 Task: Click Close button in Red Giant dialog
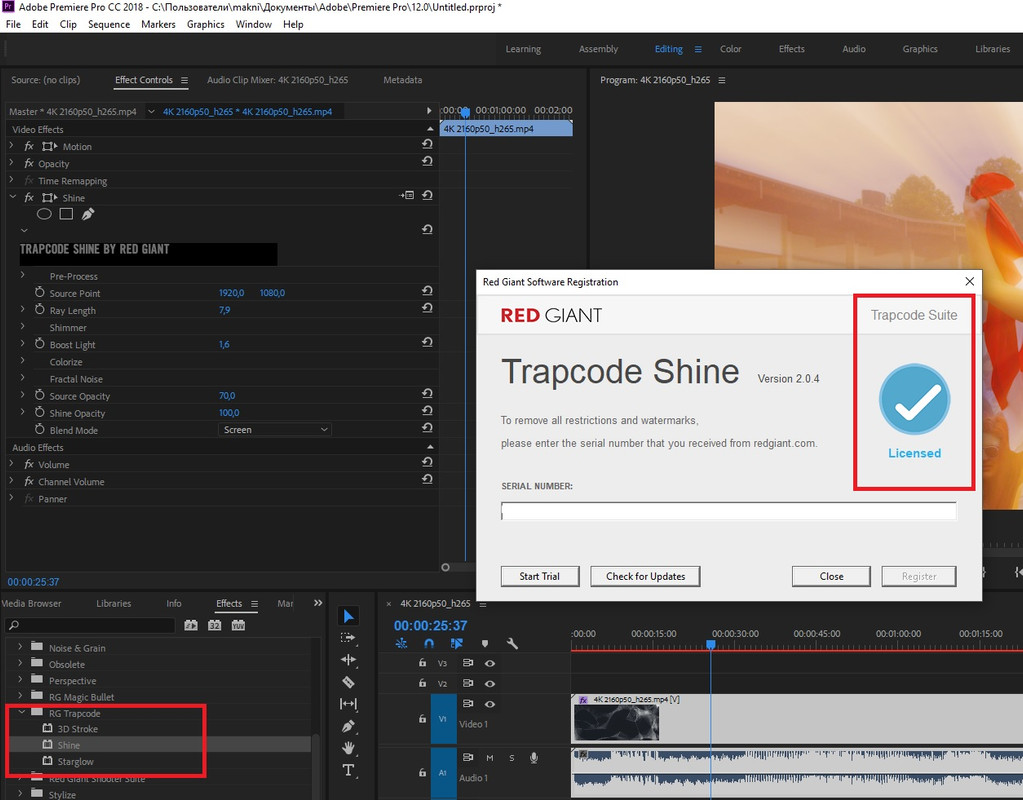831,576
